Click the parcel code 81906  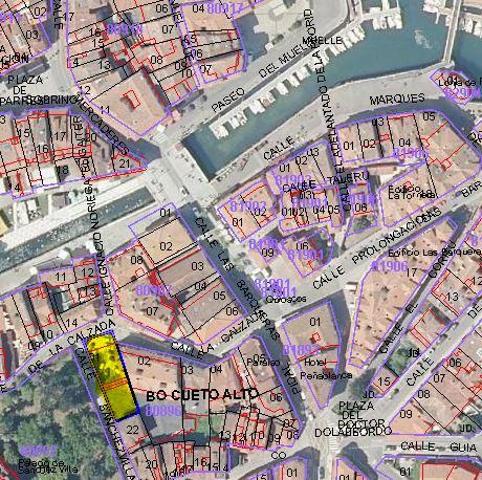point(389,266)
